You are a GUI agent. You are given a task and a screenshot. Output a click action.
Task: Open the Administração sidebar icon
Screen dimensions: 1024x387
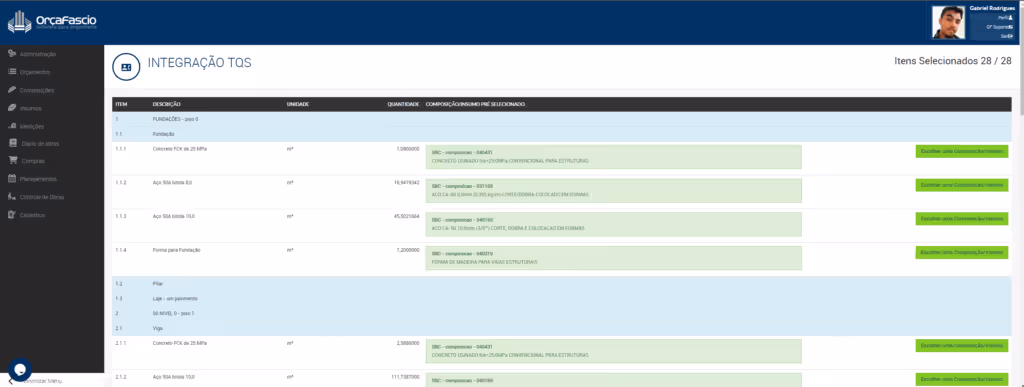(x=12, y=54)
